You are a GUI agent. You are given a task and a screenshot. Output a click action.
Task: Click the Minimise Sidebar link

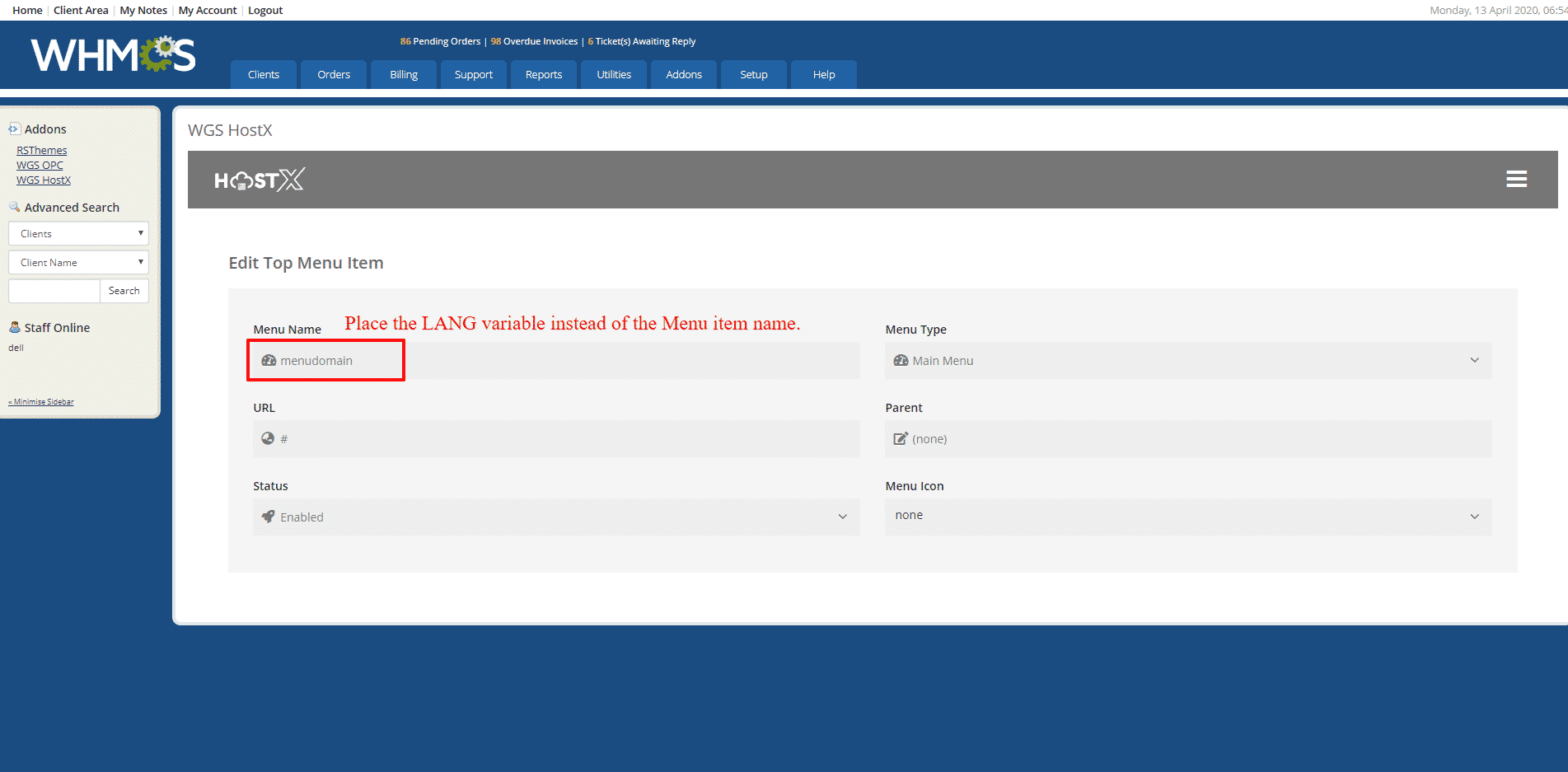click(x=41, y=402)
